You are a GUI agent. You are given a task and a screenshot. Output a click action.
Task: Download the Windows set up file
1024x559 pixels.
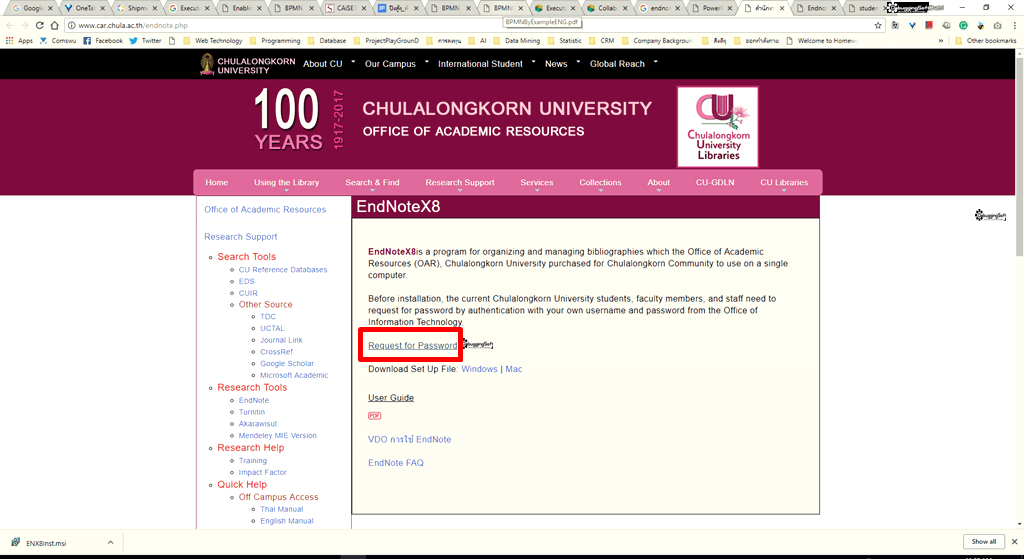(479, 369)
